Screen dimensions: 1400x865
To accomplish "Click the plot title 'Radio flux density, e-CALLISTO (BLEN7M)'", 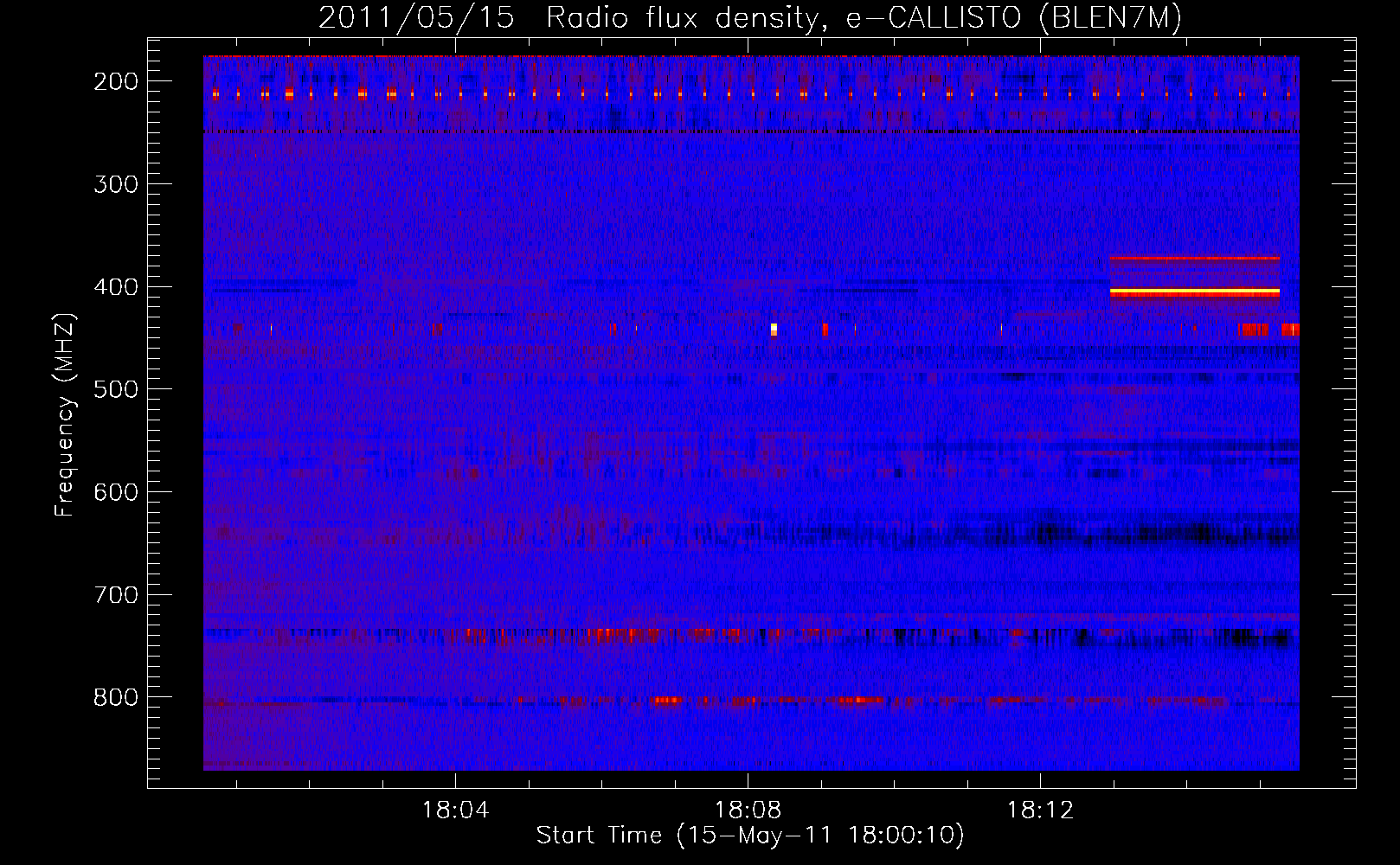I will coord(864,18).
